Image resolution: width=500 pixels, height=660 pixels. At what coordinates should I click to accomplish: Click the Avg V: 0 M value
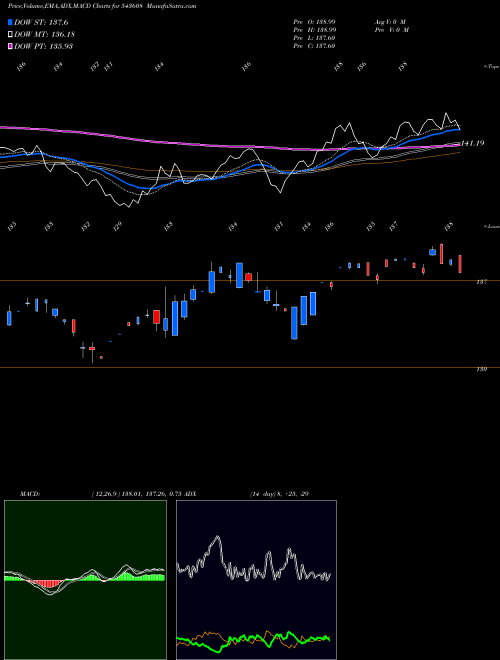(x=389, y=21)
